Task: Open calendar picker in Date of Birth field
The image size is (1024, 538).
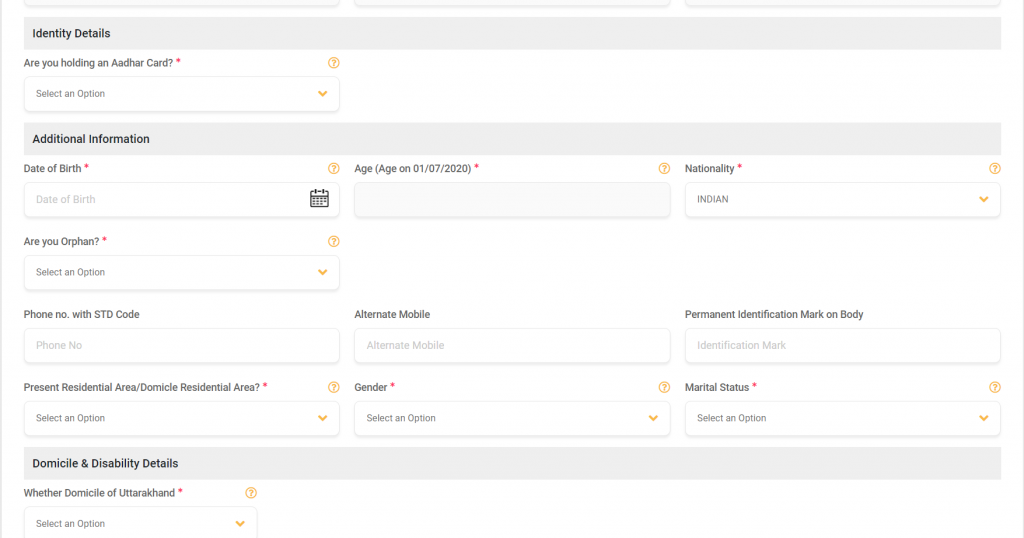Action: point(319,198)
